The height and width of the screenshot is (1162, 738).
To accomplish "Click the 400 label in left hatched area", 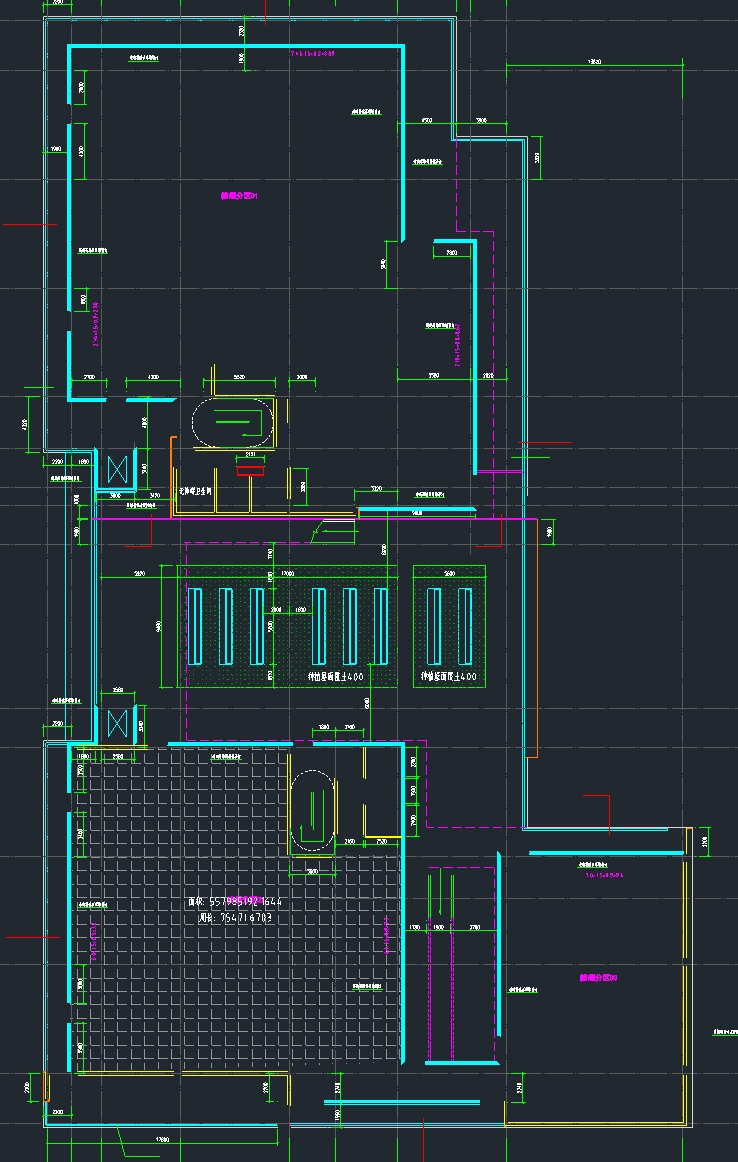I will click(x=336, y=677).
